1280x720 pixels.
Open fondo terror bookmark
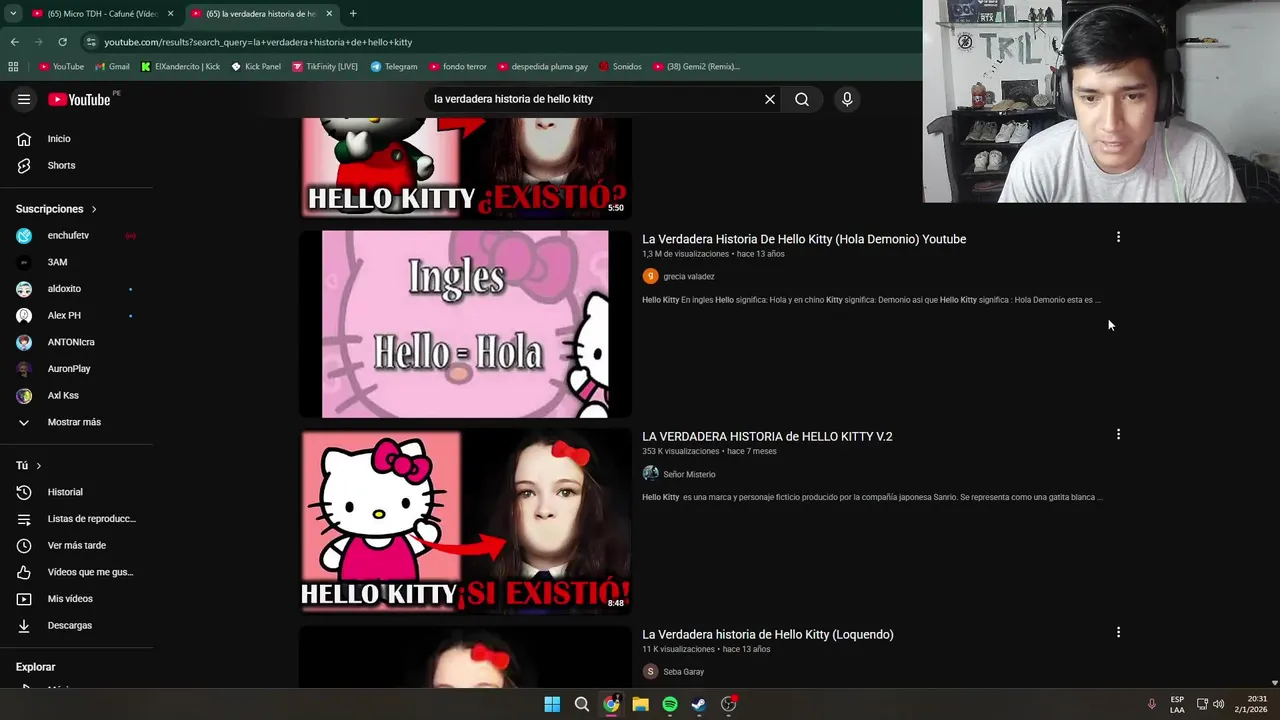click(457, 66)
